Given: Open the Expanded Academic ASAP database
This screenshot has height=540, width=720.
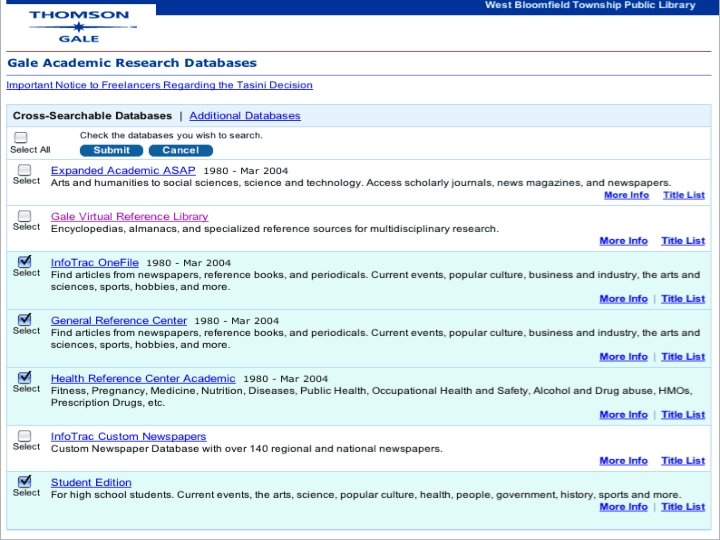Looking at the screenshot, I should pos(123,170).
